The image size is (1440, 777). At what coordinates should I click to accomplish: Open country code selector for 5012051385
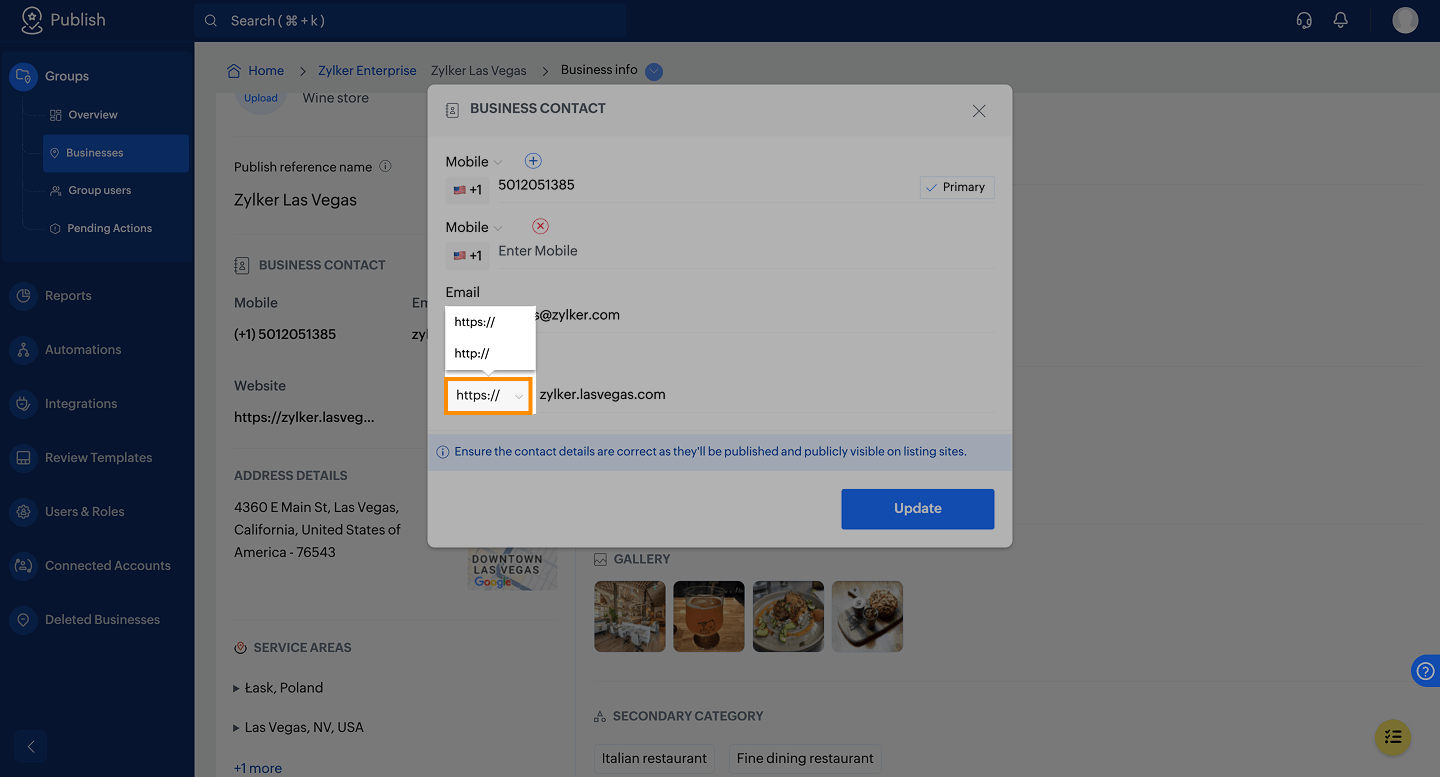click(x=467, y=190)
